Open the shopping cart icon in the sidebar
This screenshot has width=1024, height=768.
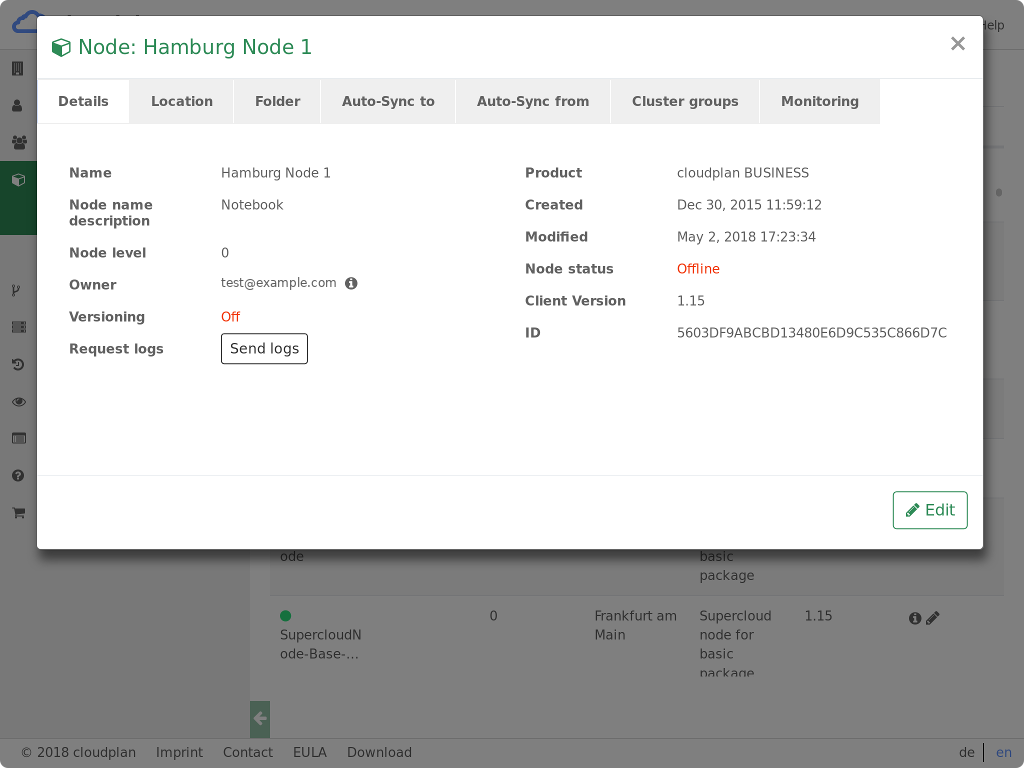(18, 513)
